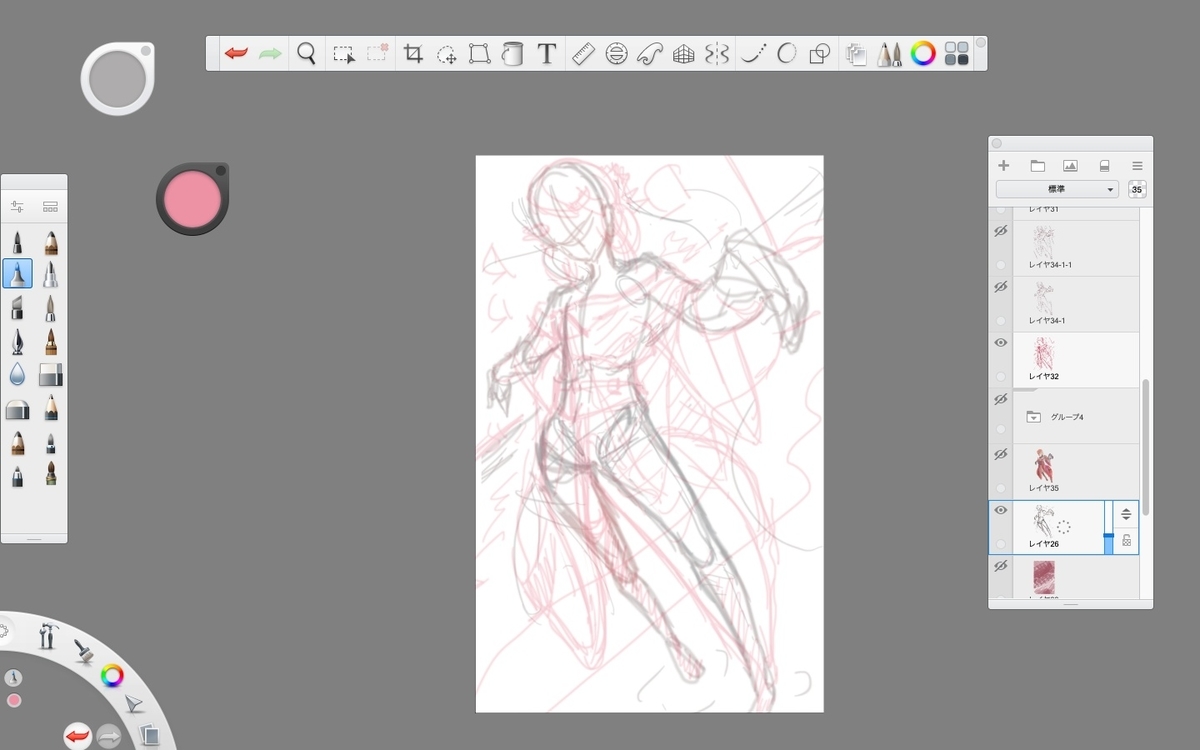The image size is (1200, 750).
Task: Select the Zoom magnifier tool
Action: [x=307, y=53]
